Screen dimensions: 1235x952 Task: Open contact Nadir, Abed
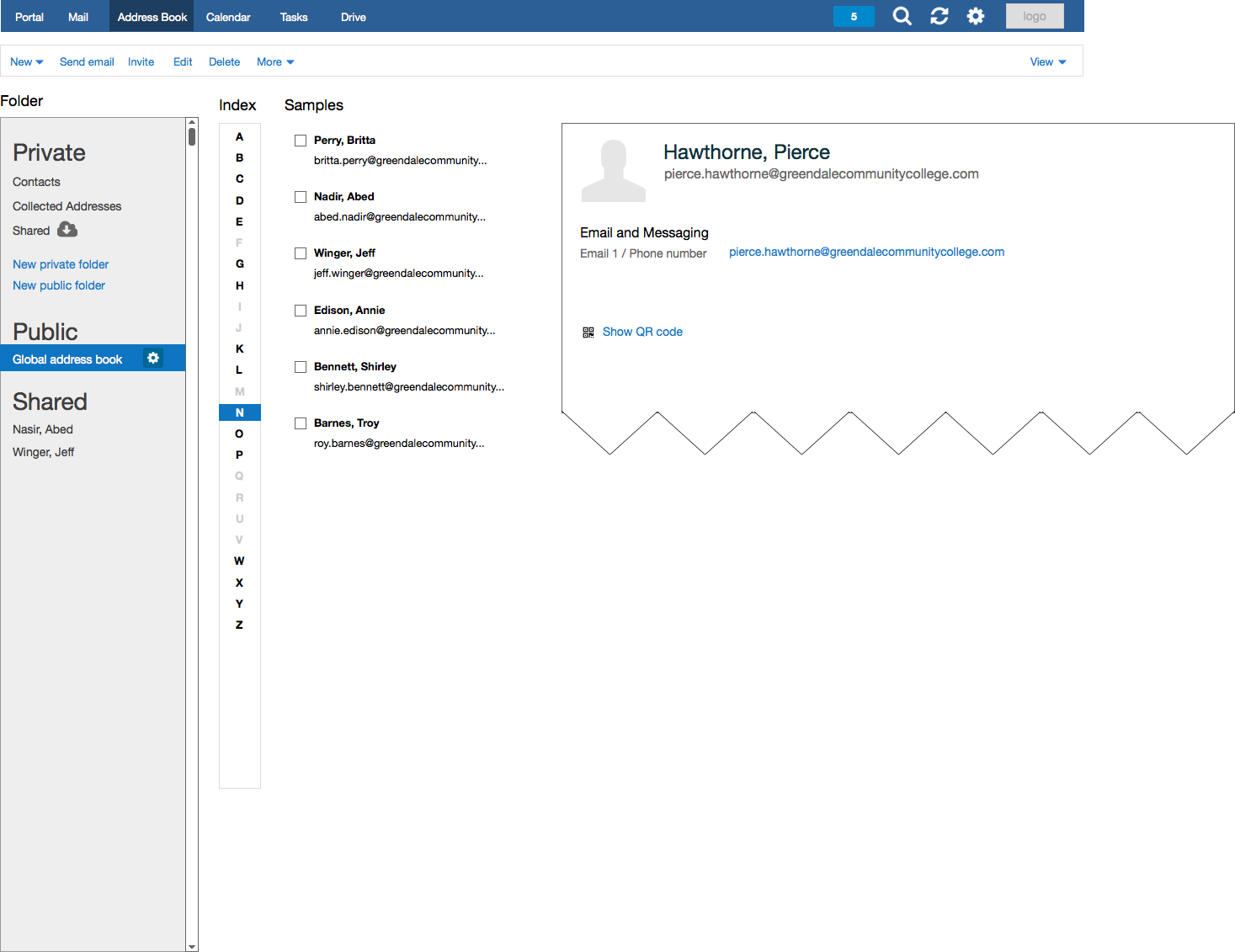[343, 196]
